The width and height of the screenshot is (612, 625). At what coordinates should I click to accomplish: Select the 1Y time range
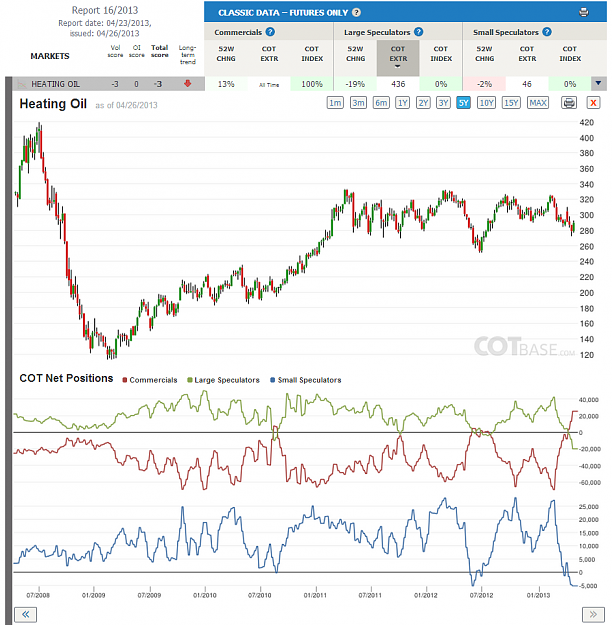(403, 103)
